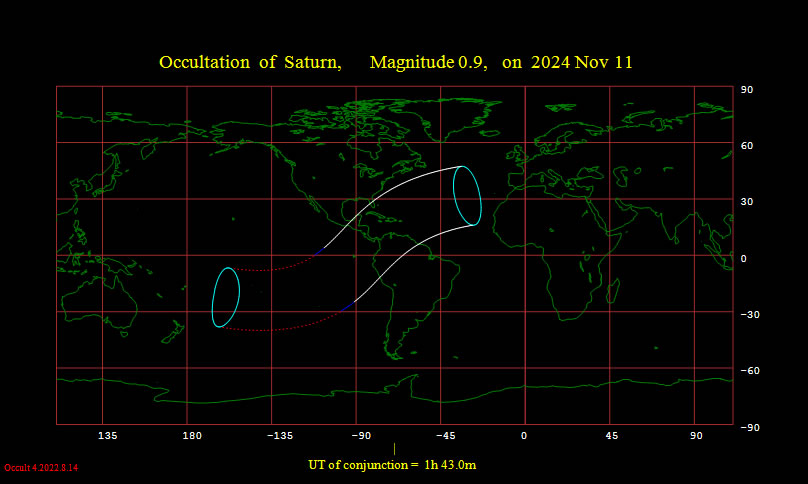Screen dimensions: 808x484
Task: Click the longitude label '-45'
Action: [446, 436]
